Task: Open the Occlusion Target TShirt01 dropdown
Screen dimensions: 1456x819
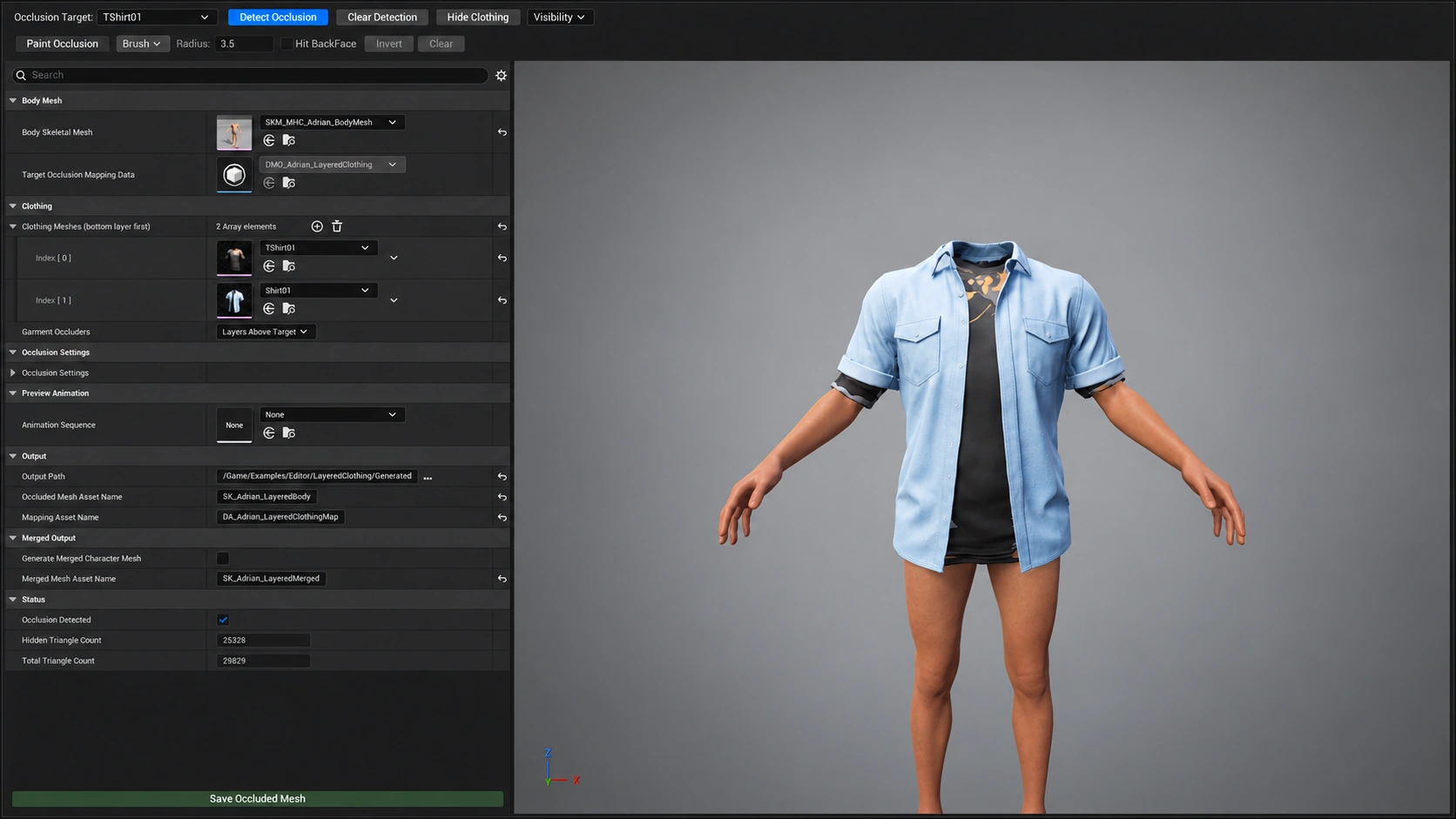Action: [x=157, y=17]
